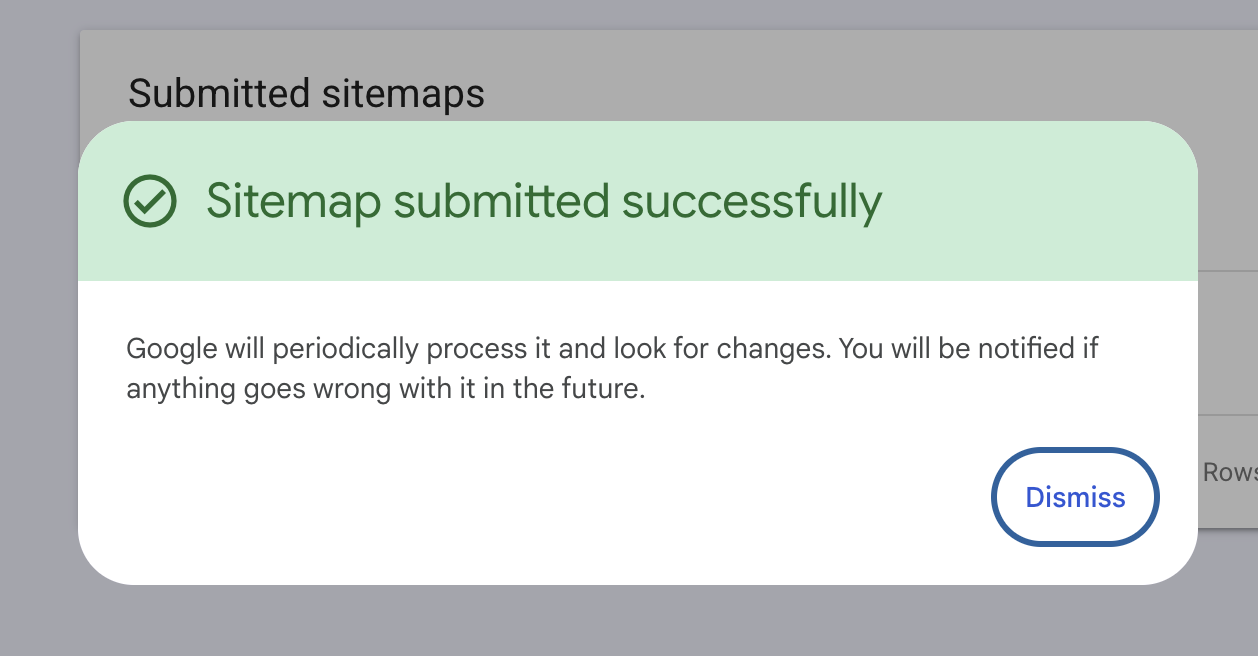Click 'You will be notified' text

click(958, 350)
